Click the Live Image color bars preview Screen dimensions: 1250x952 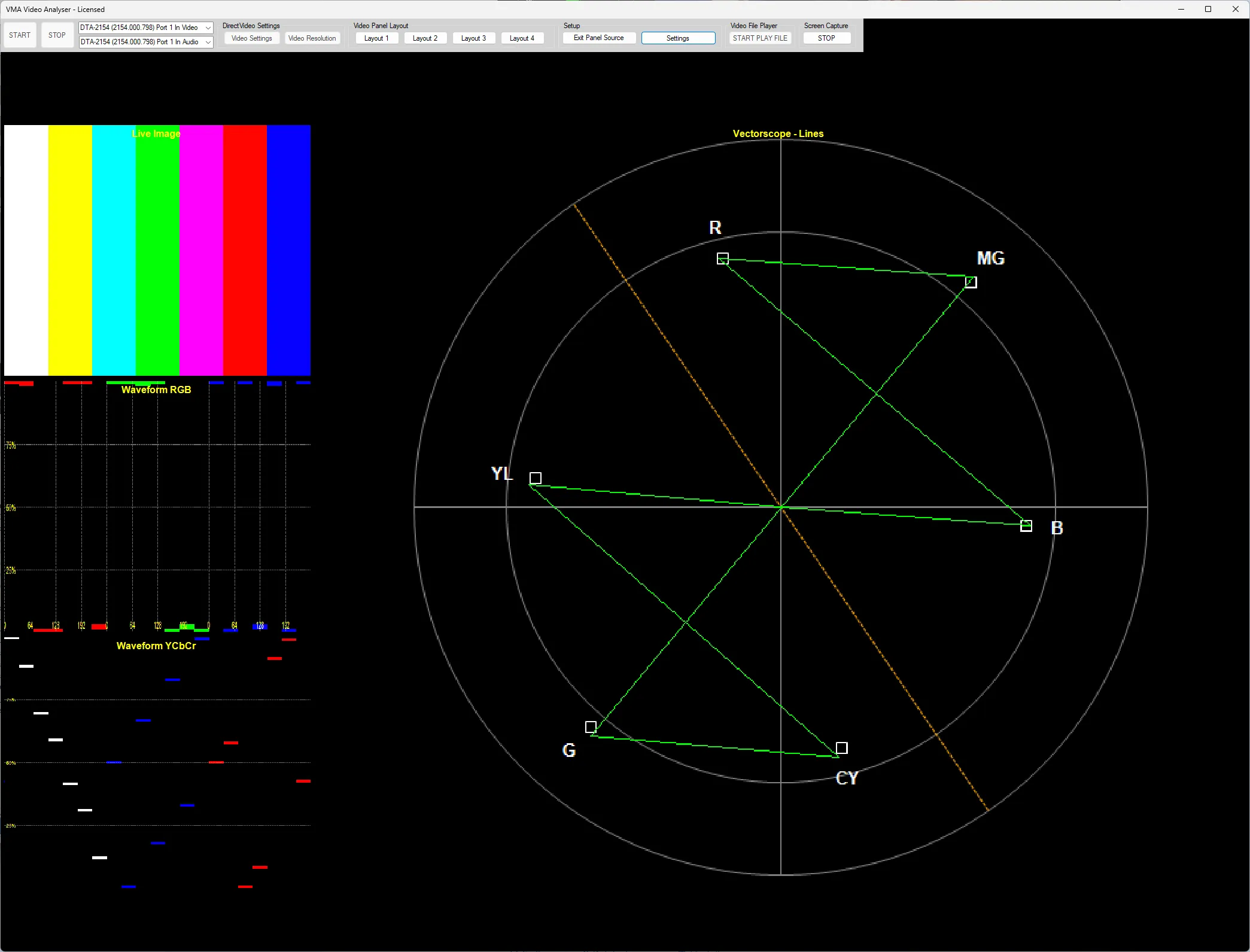click(x=157, y=250)
